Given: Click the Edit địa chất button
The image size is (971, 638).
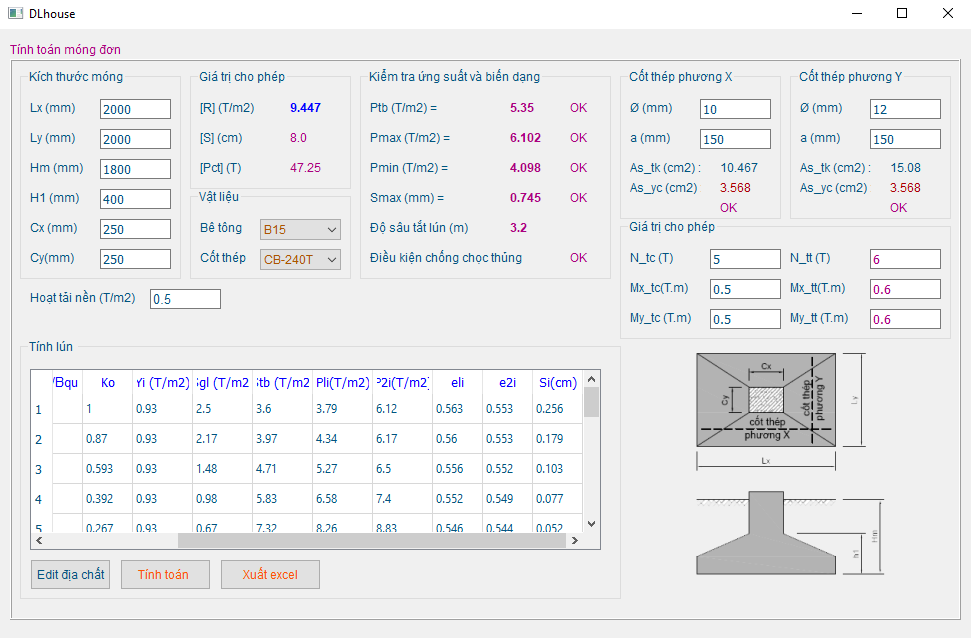Looking at the screenshot, I should coord(70,575).
